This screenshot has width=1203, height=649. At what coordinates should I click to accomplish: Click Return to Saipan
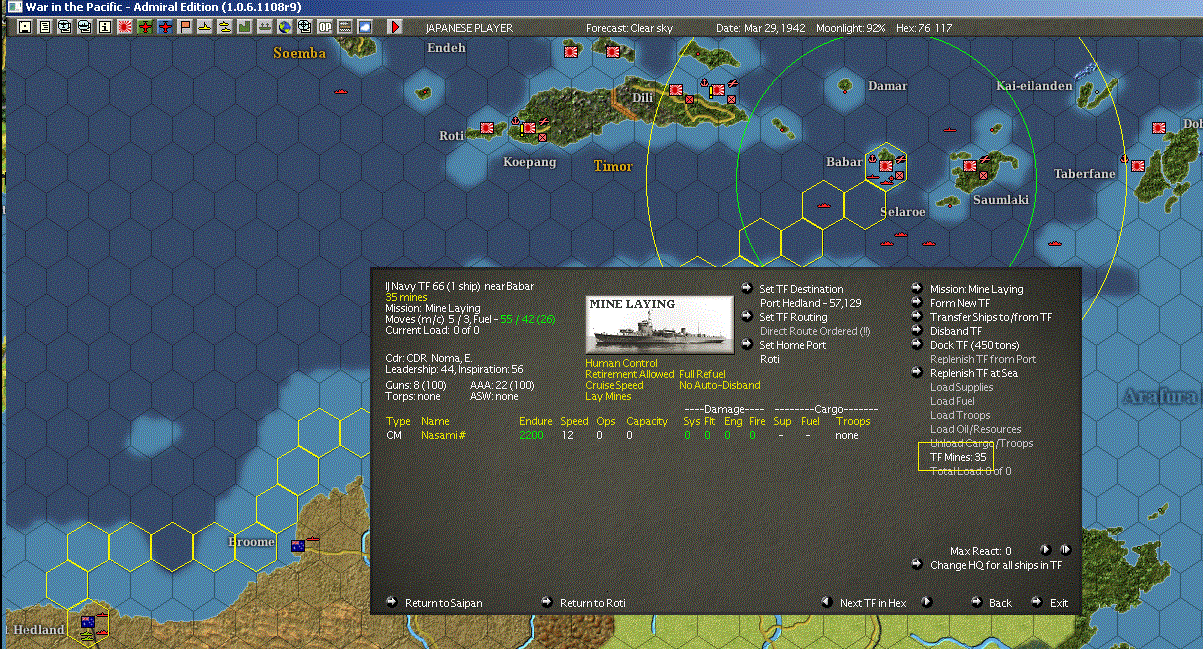coord(444,603)
